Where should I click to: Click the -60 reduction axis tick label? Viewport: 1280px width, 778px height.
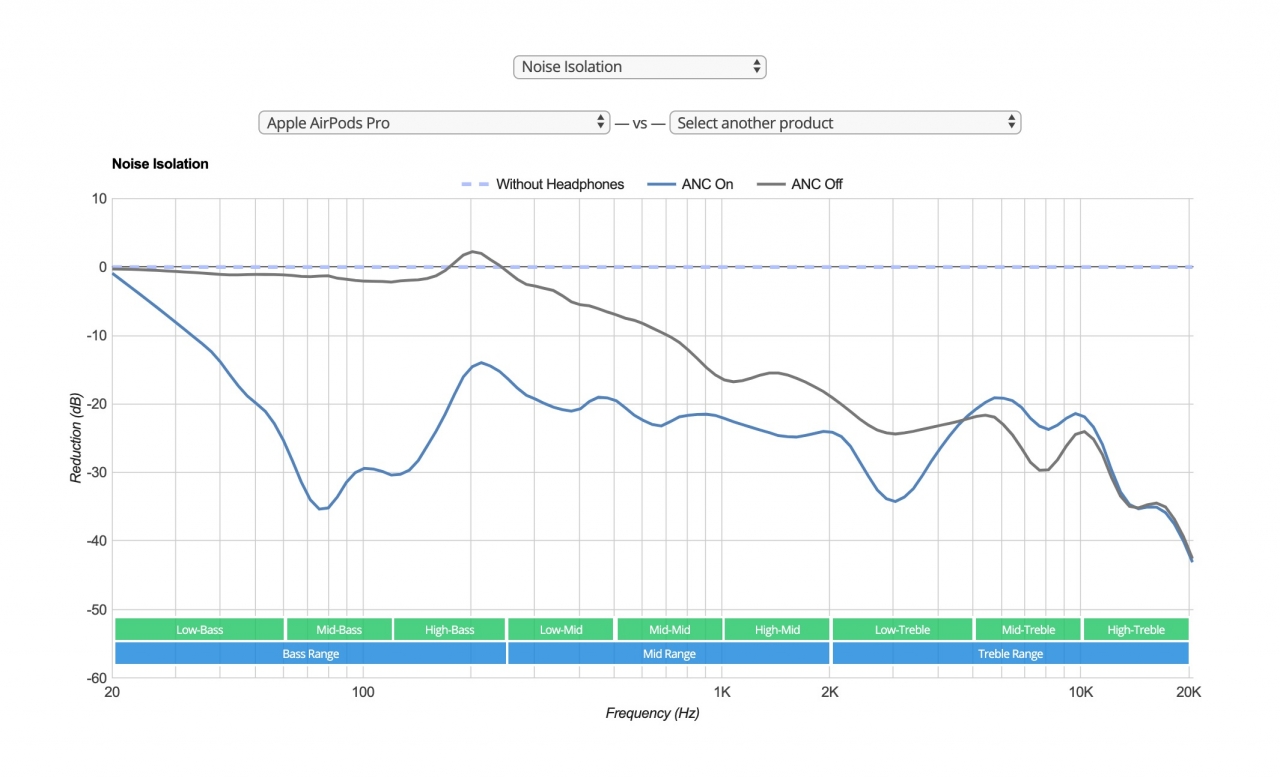coord(95,677)
